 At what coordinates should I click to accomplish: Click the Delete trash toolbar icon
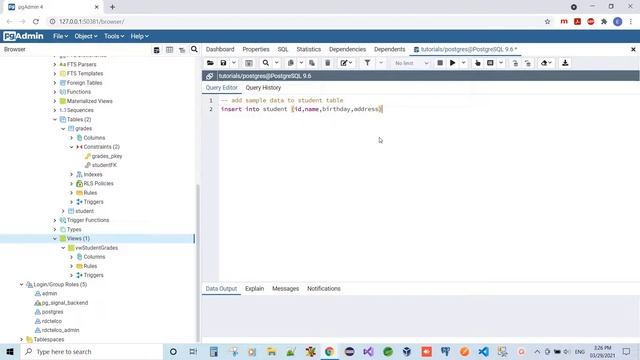click(x=327, y=63)
